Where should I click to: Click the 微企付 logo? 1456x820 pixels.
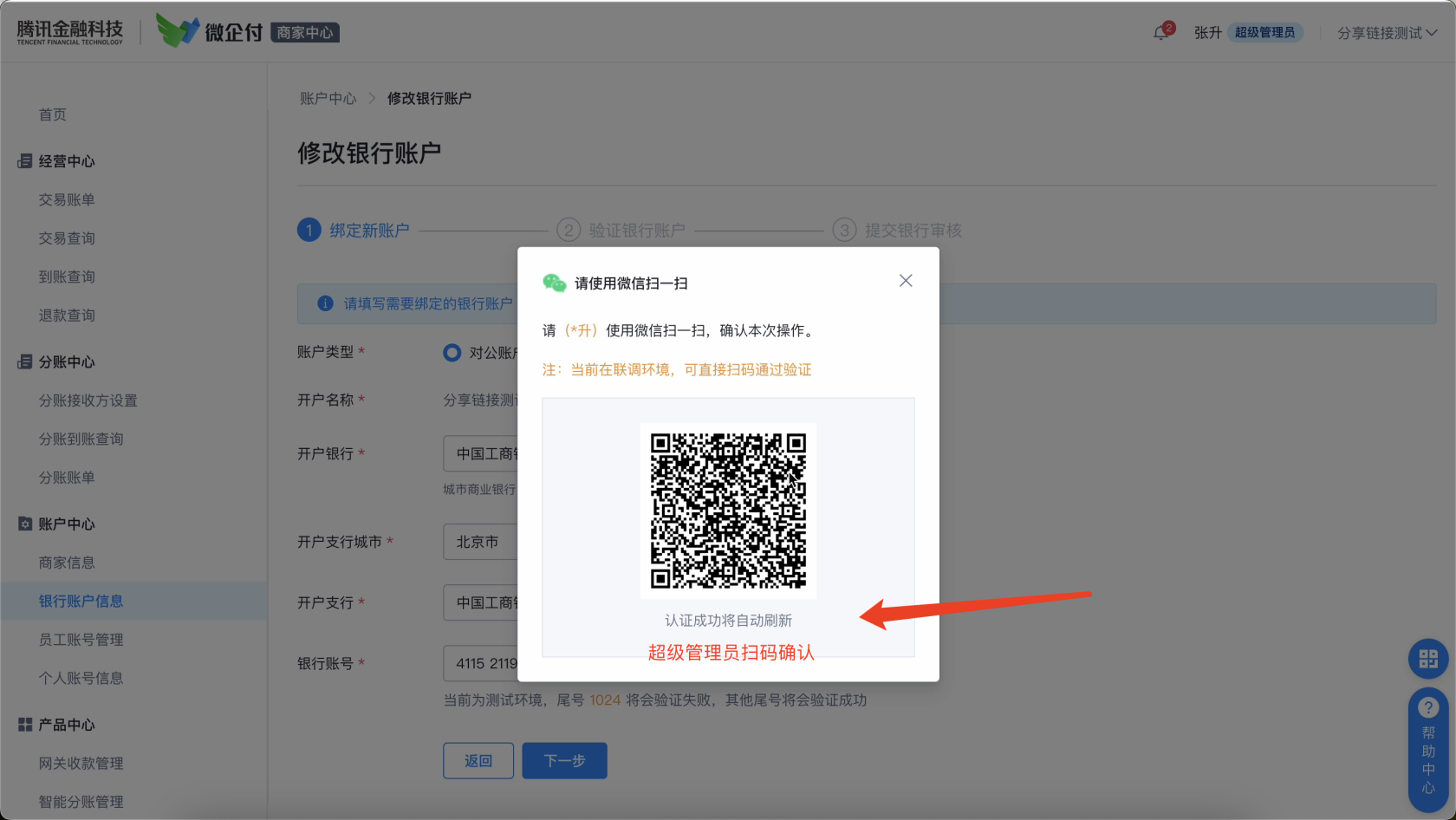click(210, 31)
